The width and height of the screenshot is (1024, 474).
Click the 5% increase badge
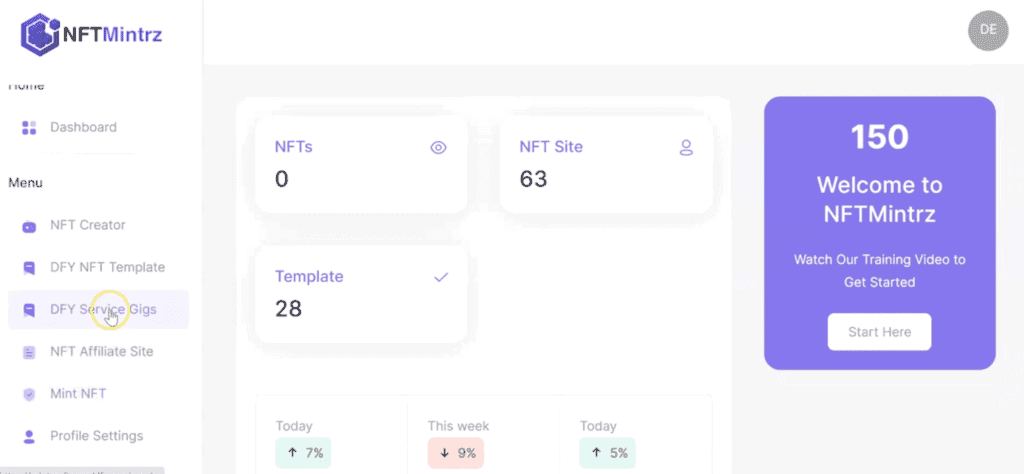tap(607, 453)
